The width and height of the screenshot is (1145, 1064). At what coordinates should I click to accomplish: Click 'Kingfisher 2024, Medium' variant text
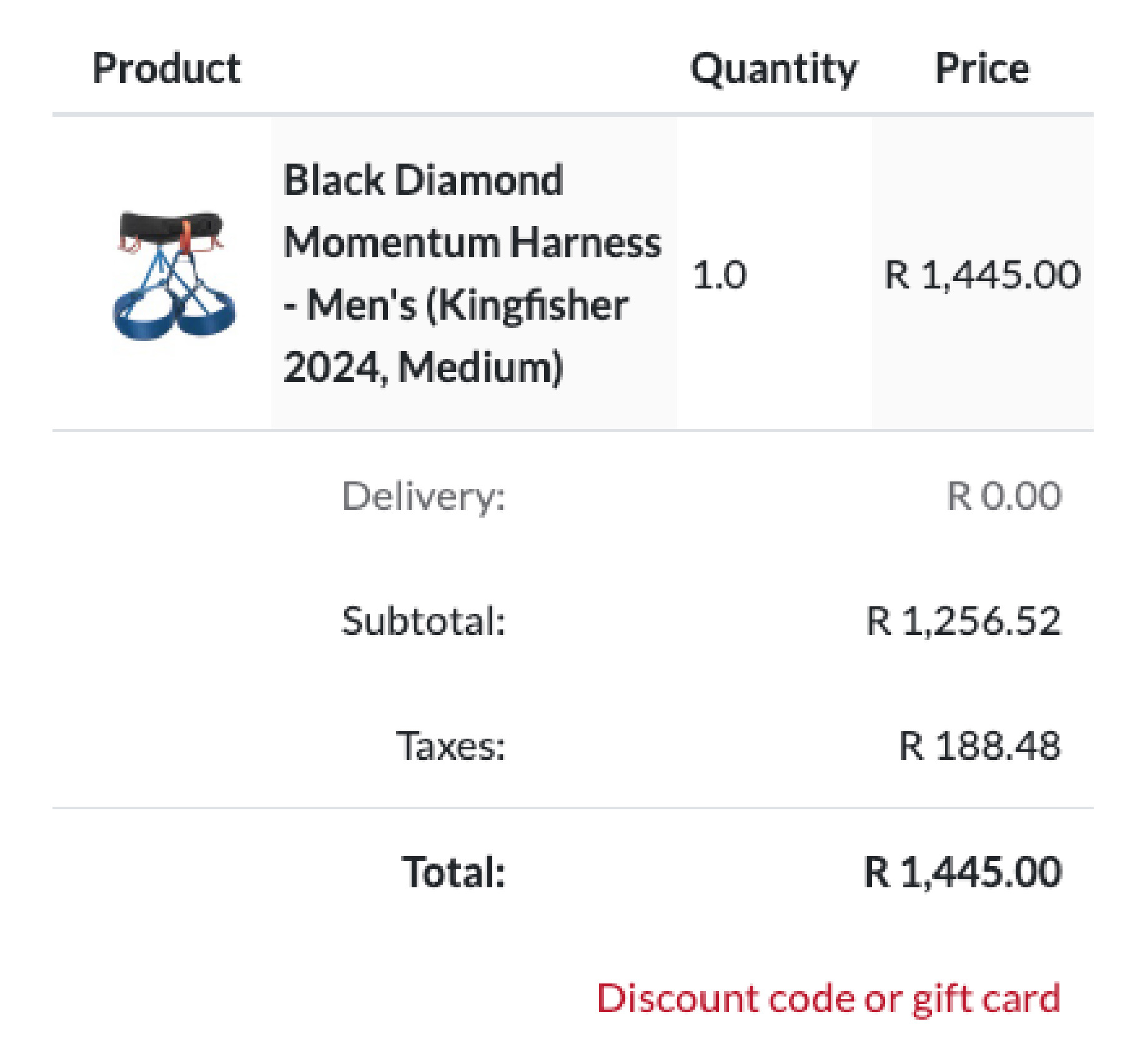click(456, 336)
